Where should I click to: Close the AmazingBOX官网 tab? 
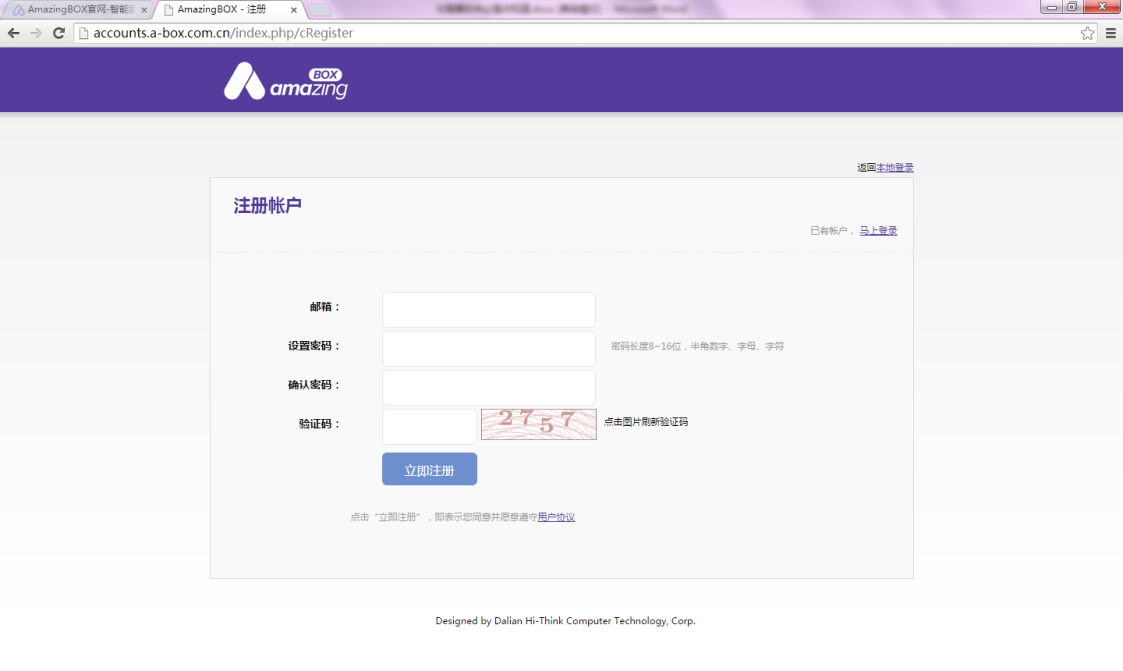144,10
